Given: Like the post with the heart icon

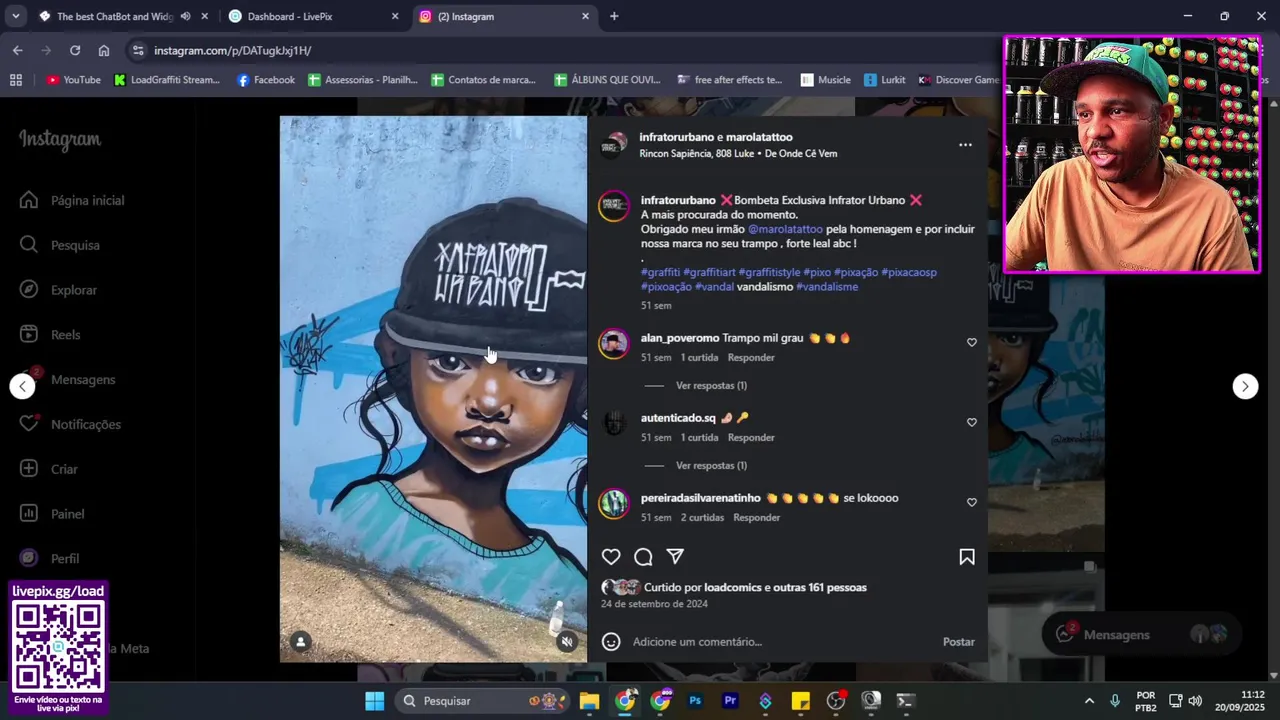Looking at the screenshot, I should tap(611, 557).
